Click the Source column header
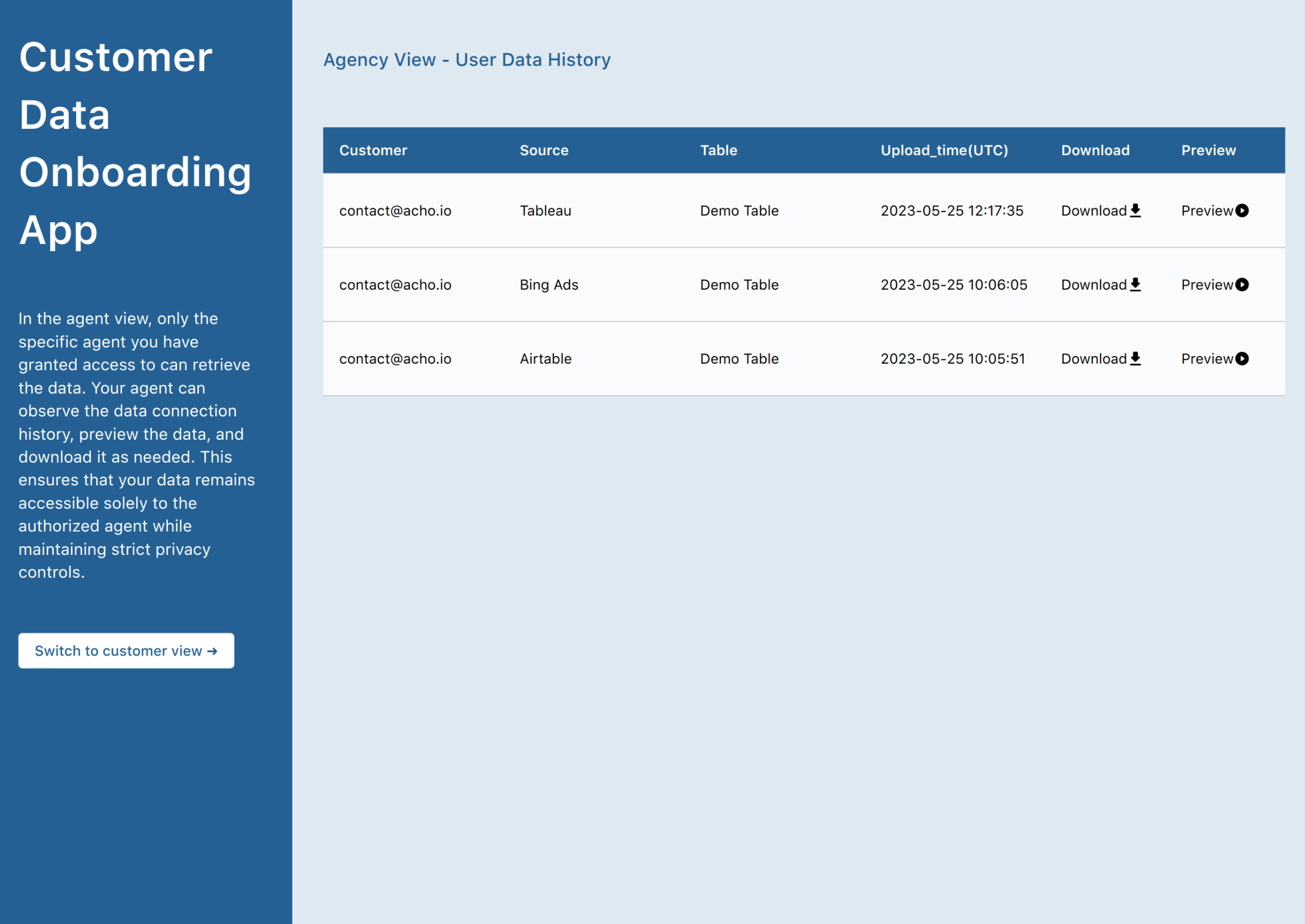 [x=544, y=149]
